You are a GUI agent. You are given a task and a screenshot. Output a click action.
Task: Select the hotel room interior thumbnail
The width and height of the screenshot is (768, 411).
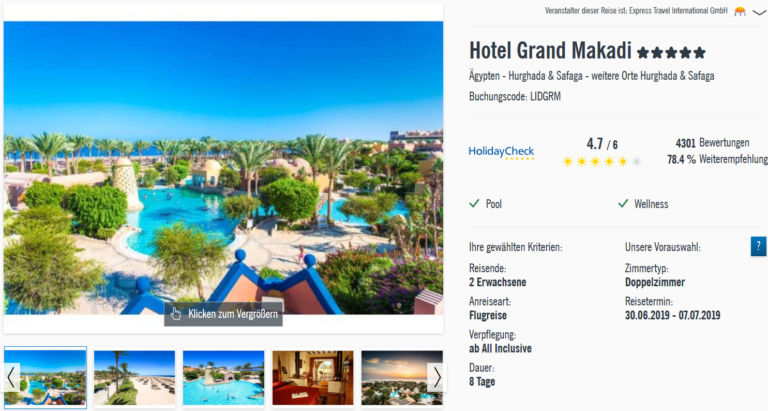click(x=312, y=378)
